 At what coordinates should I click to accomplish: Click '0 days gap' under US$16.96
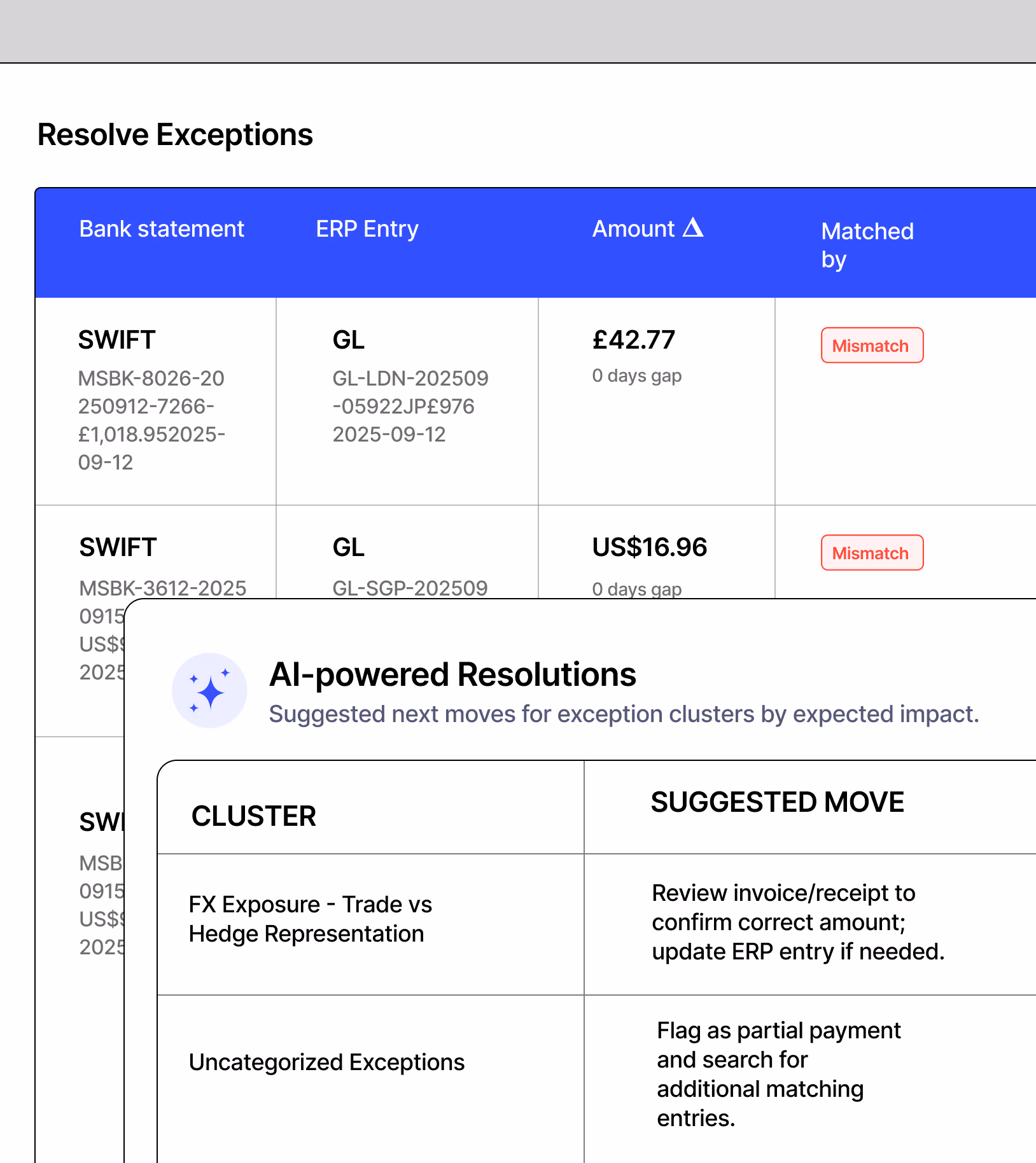click(x=636, y=588)
